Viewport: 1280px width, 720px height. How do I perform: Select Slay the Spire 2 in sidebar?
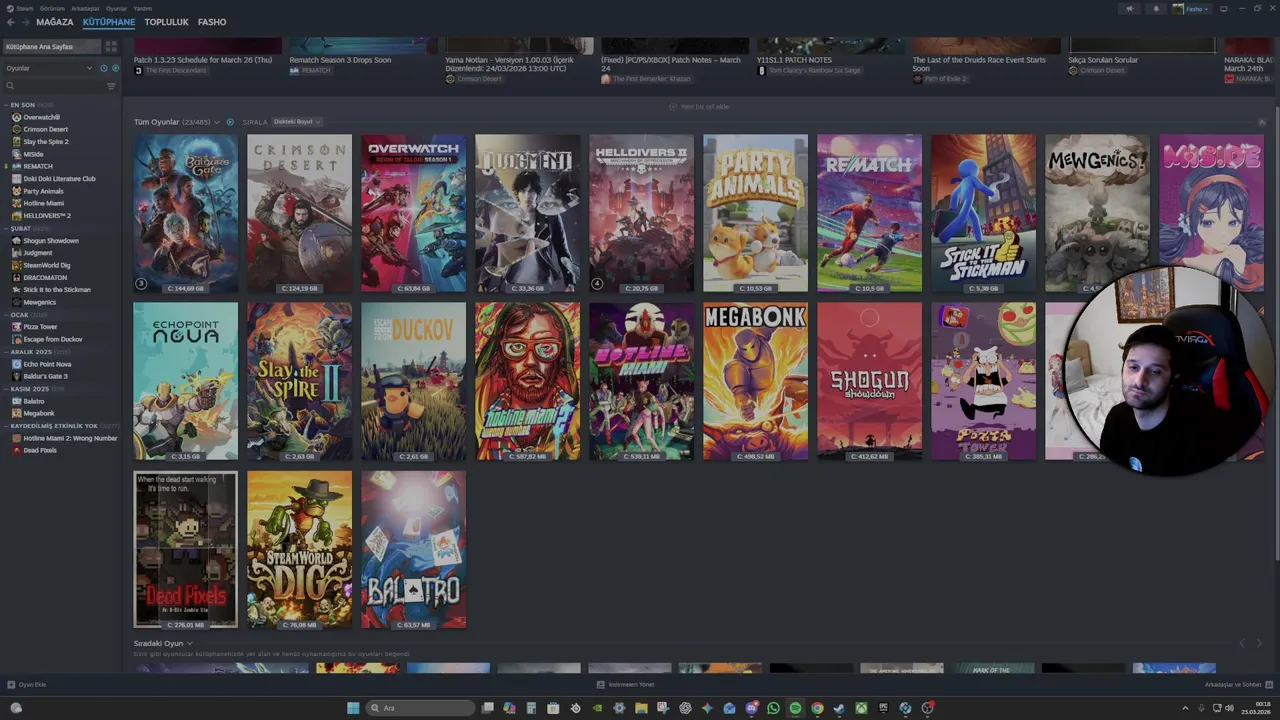pyautogui.click(x=46, y=142)
